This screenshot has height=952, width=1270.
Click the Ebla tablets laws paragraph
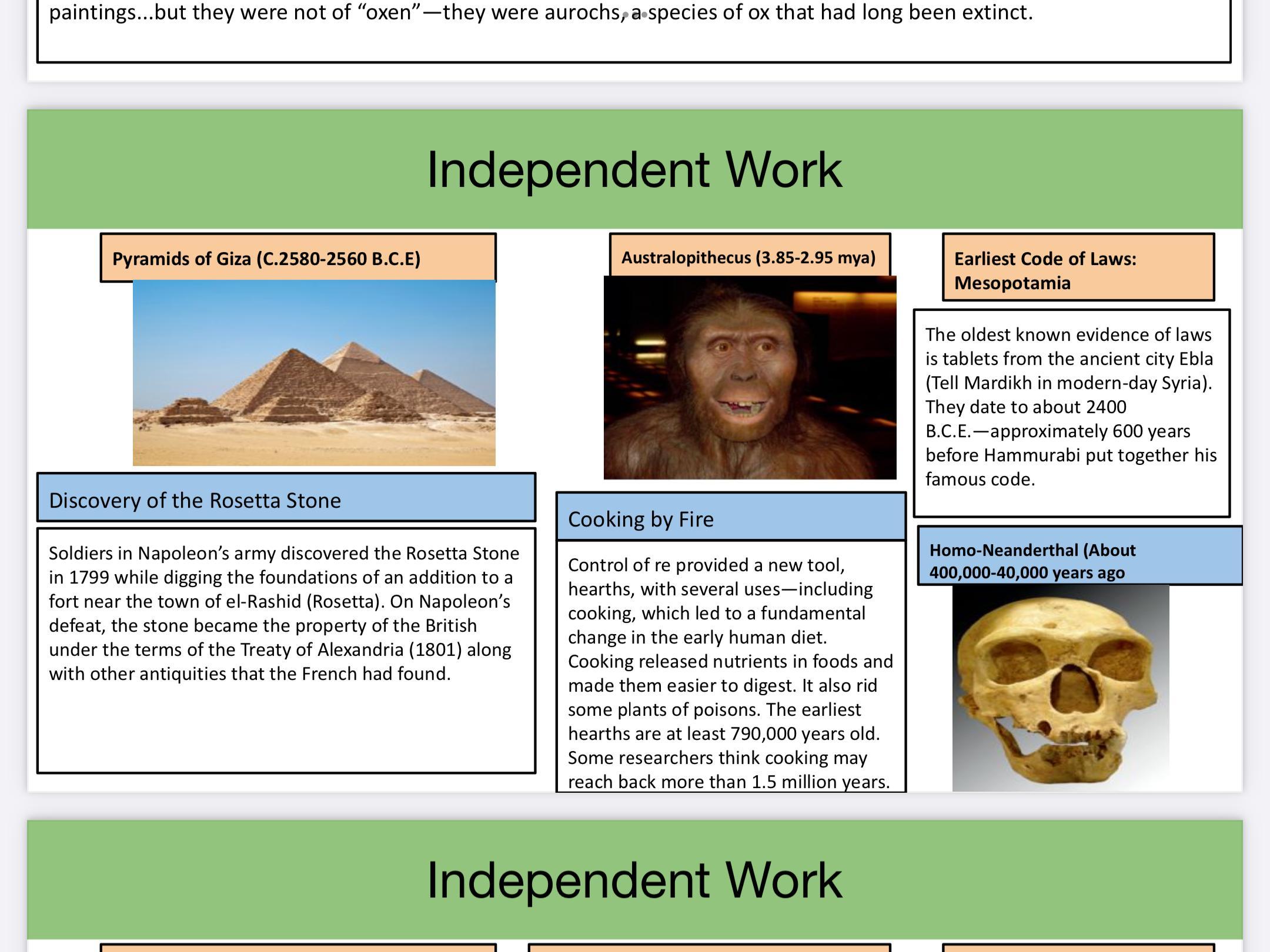pyautogui.click(x=1071, y=407)
